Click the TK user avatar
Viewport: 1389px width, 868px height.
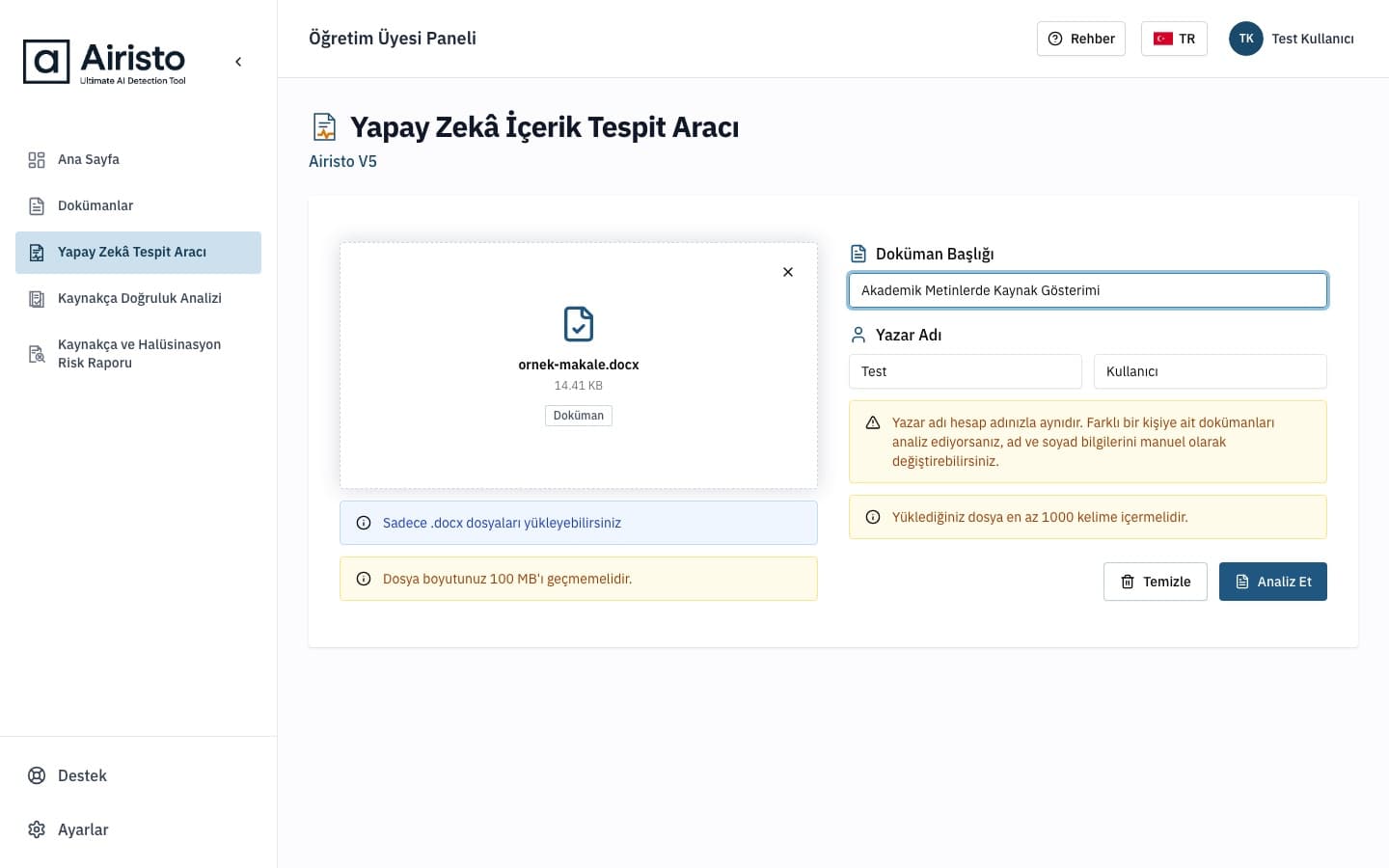1246,39
